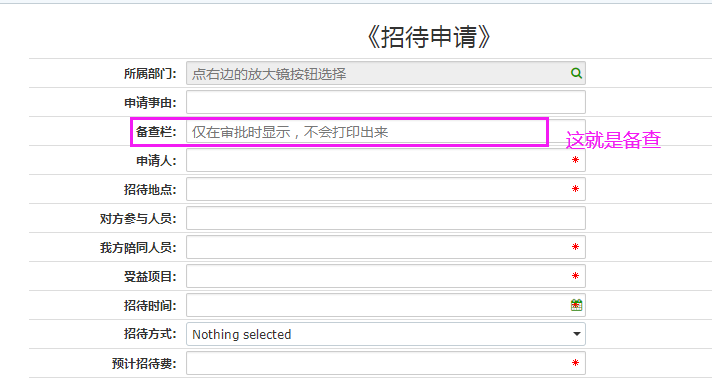Image resolution: width=712 pixels, height=378 pixels.
Task: Open the calendar icon in 招待时间 field
Action: coord(576,305)
